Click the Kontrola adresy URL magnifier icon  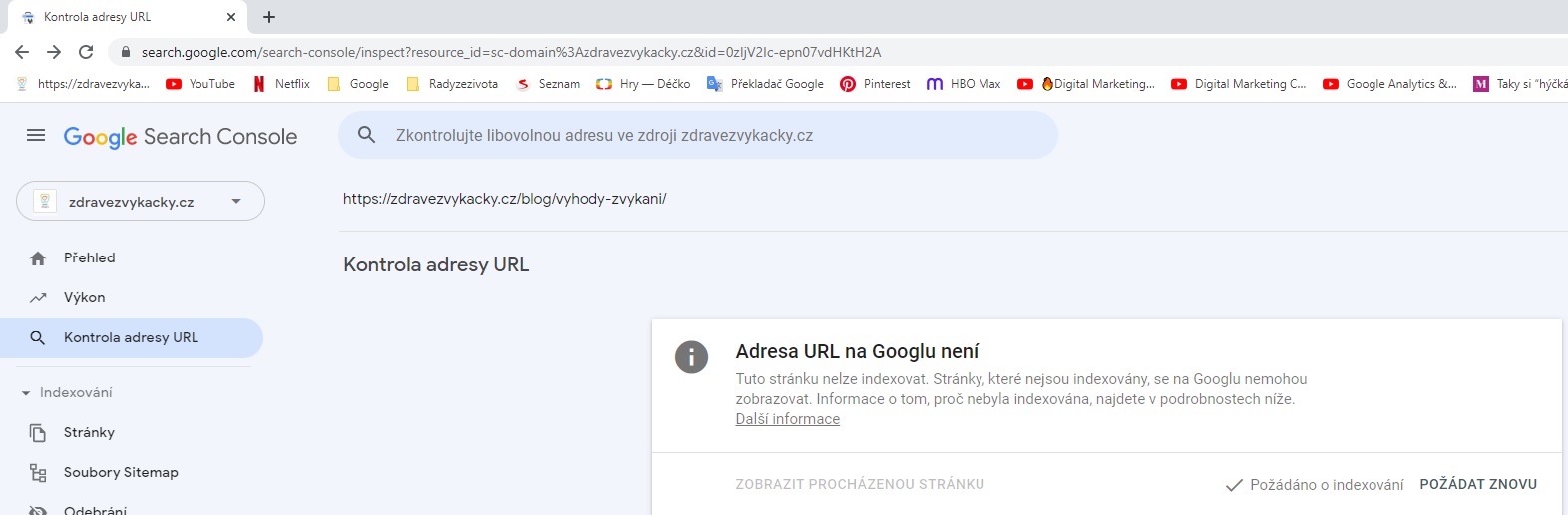(38, 338)
